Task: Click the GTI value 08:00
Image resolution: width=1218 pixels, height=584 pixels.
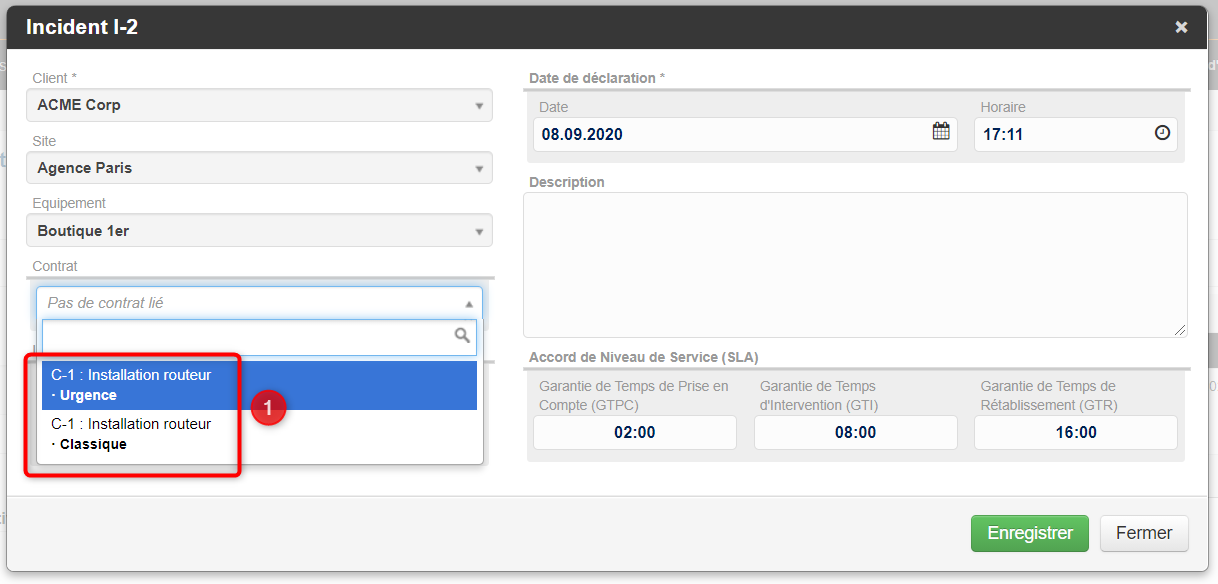Action: tap(855, 433)
